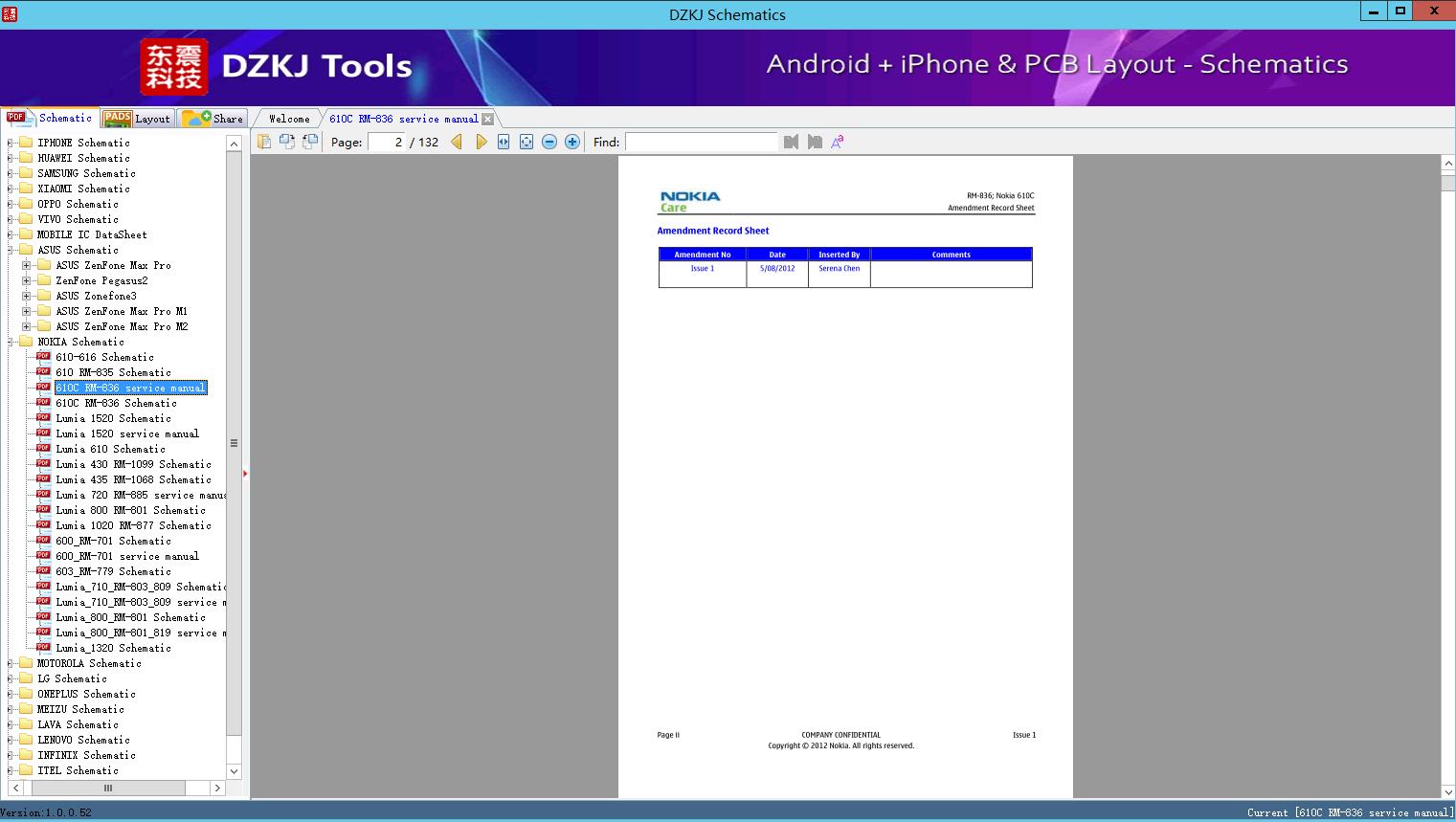Expand the ONEPLUS Schematic folder
This screenshot has height=822, width=1456.
coord(11,694)
